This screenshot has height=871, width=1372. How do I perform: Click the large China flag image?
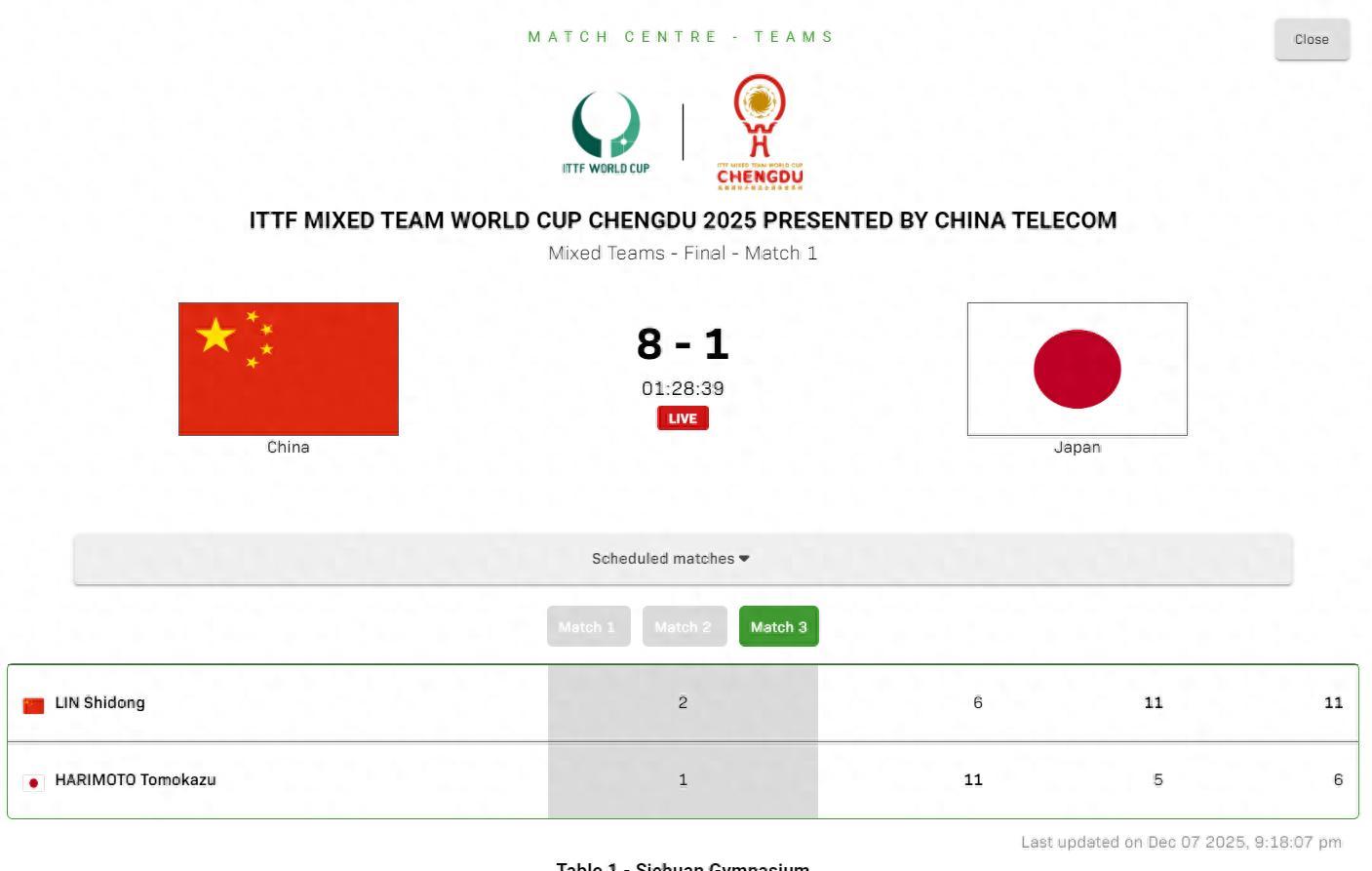[x=289, y=369]
